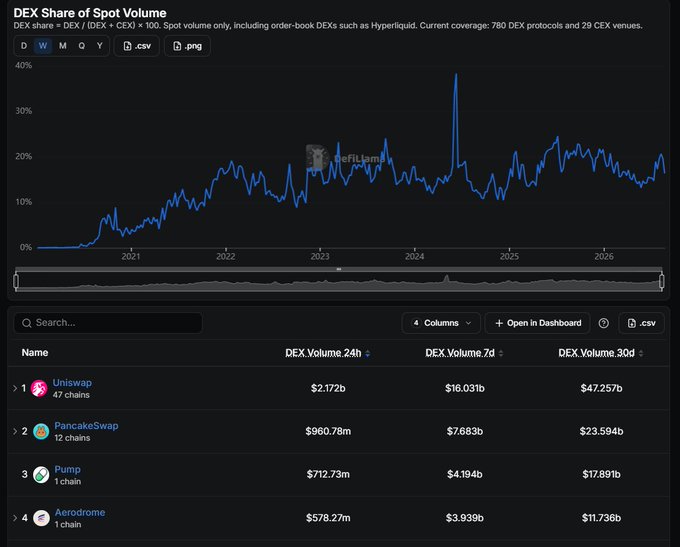Screen dimensions: 680x547
Task: Click the left range slider handle
Action: (x=16, y=281)
